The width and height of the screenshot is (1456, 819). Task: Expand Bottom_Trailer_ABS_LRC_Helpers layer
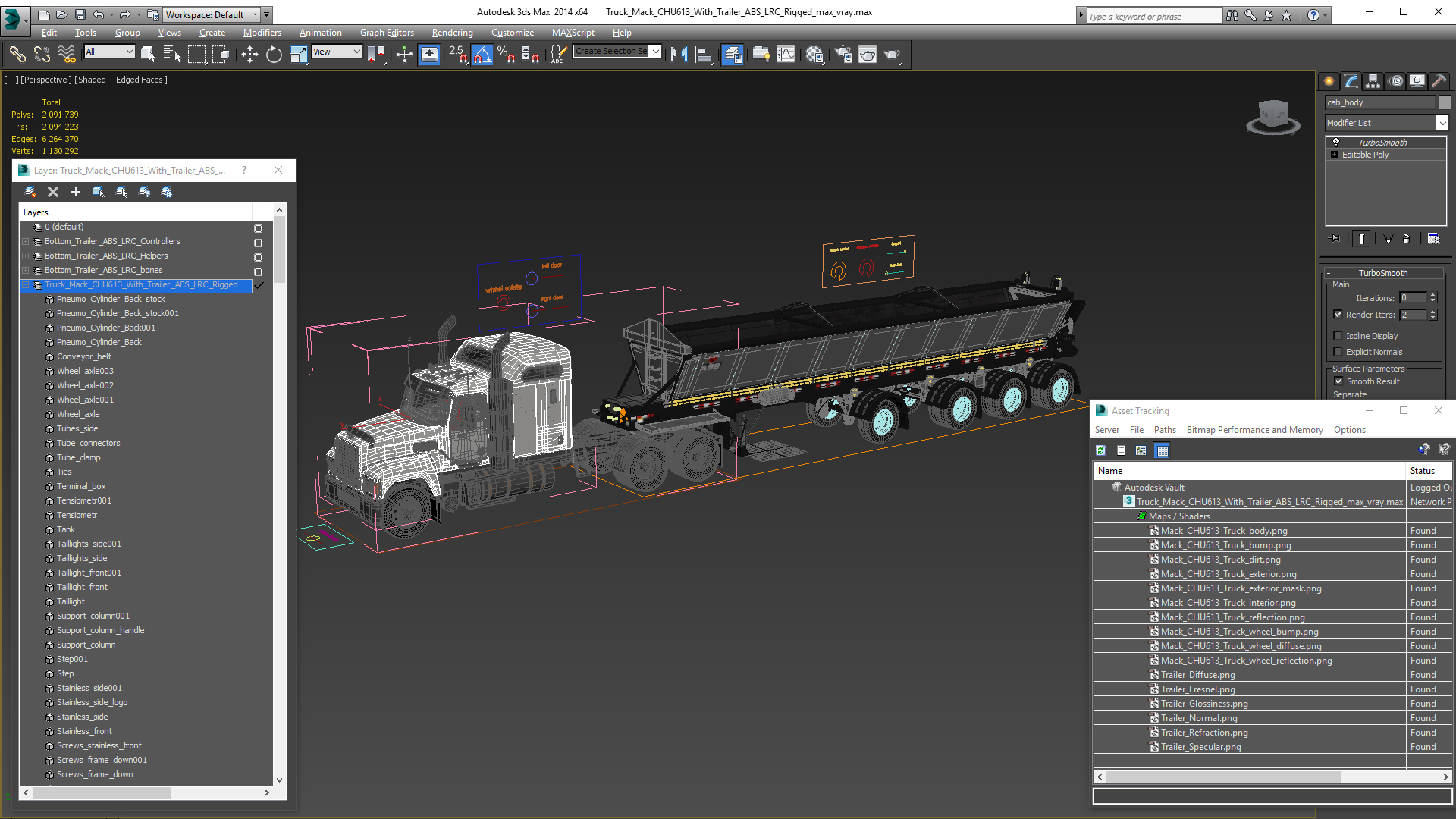tap(25, 256)
